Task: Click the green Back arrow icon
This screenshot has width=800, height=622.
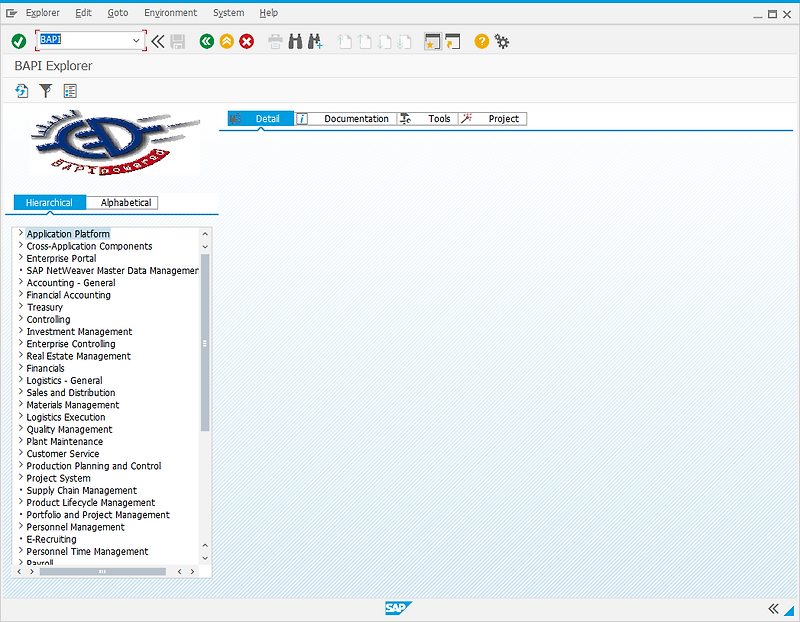Action: tap(207, 41)
